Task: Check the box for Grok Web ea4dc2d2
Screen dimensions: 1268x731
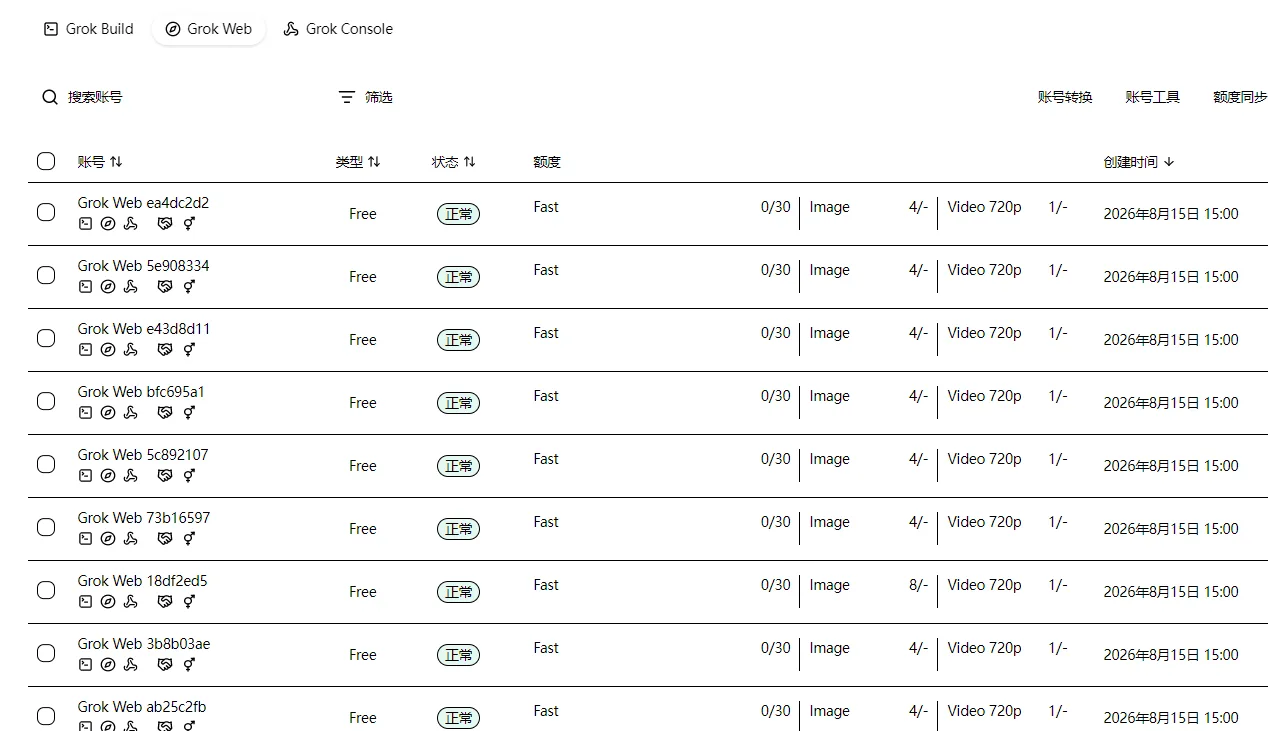Action: [x=46, y=212]
